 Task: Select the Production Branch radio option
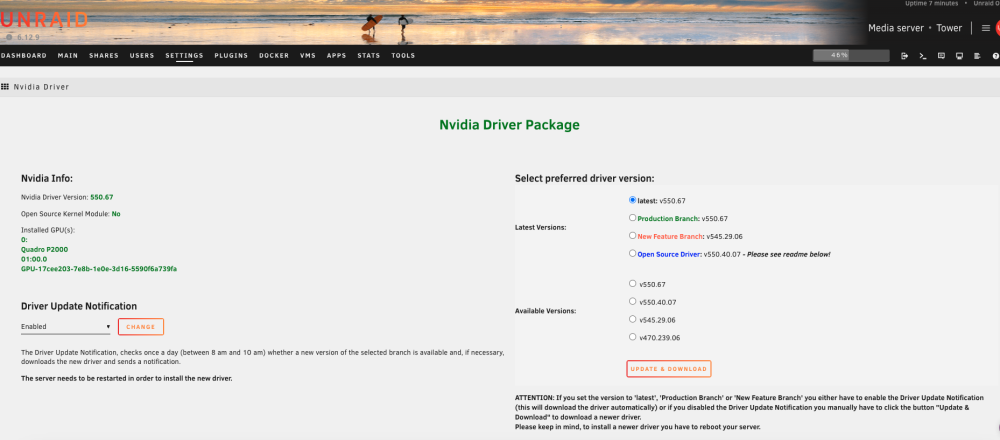[633, 217]
